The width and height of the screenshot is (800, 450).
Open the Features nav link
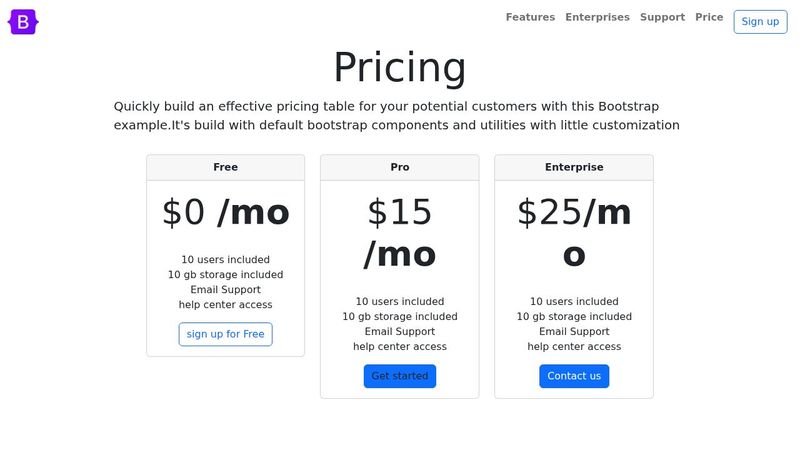(530, 17)
